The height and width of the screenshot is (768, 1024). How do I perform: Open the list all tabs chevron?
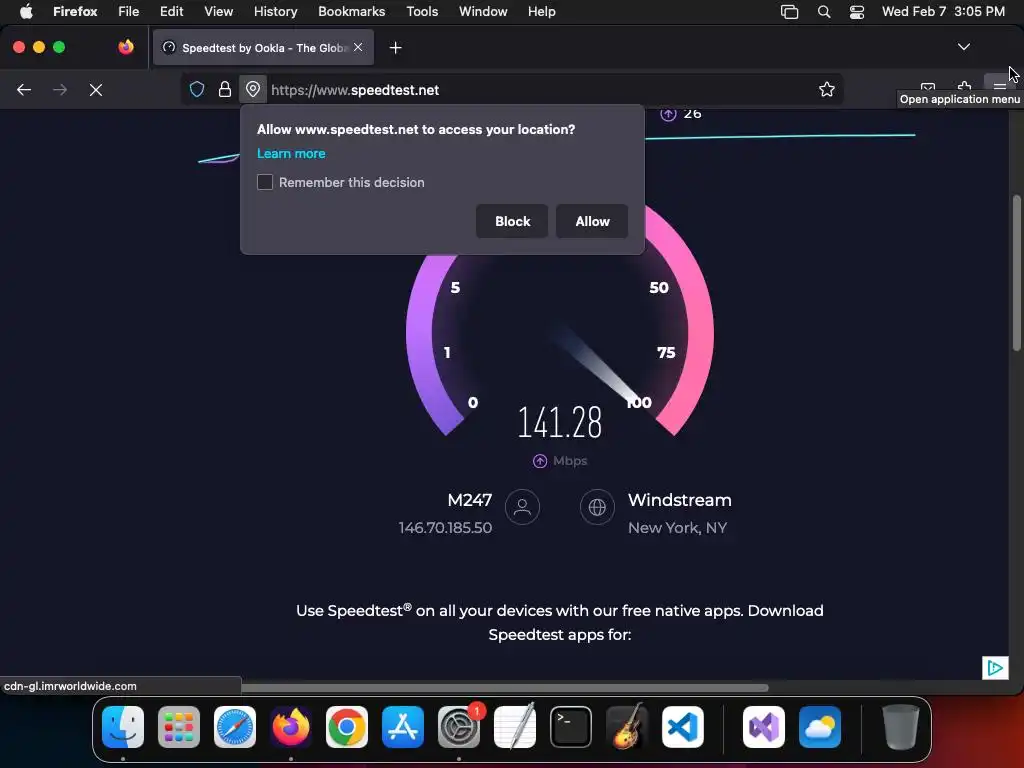click(964, 47)
